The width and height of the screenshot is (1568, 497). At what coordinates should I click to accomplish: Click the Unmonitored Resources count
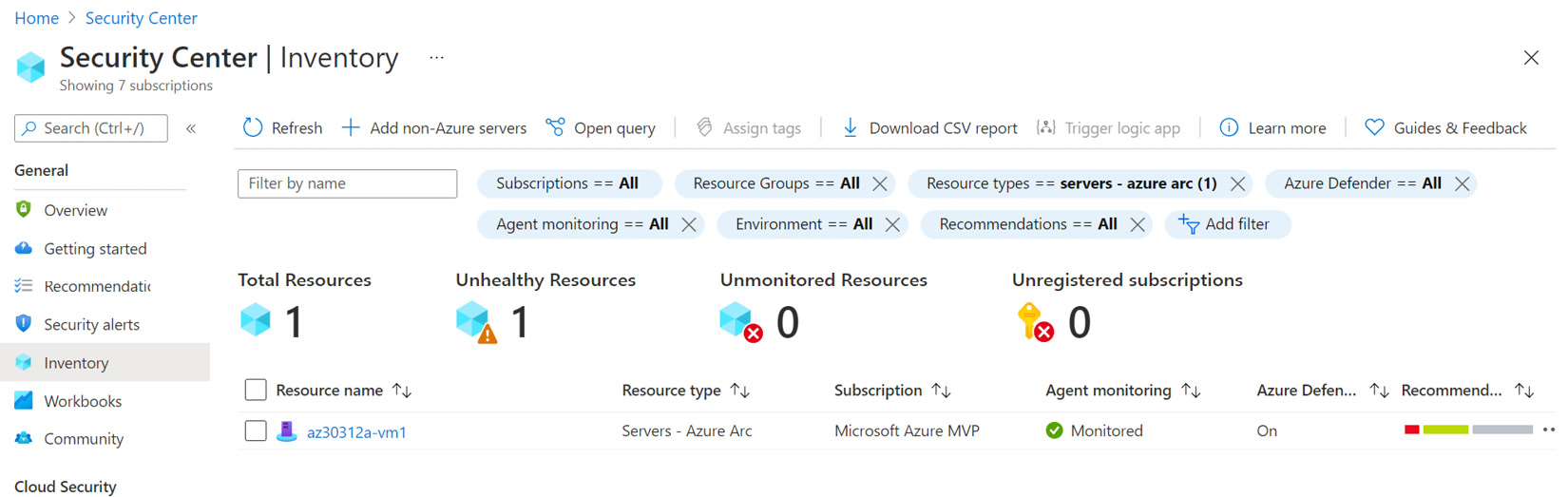(x=788, y=322)
